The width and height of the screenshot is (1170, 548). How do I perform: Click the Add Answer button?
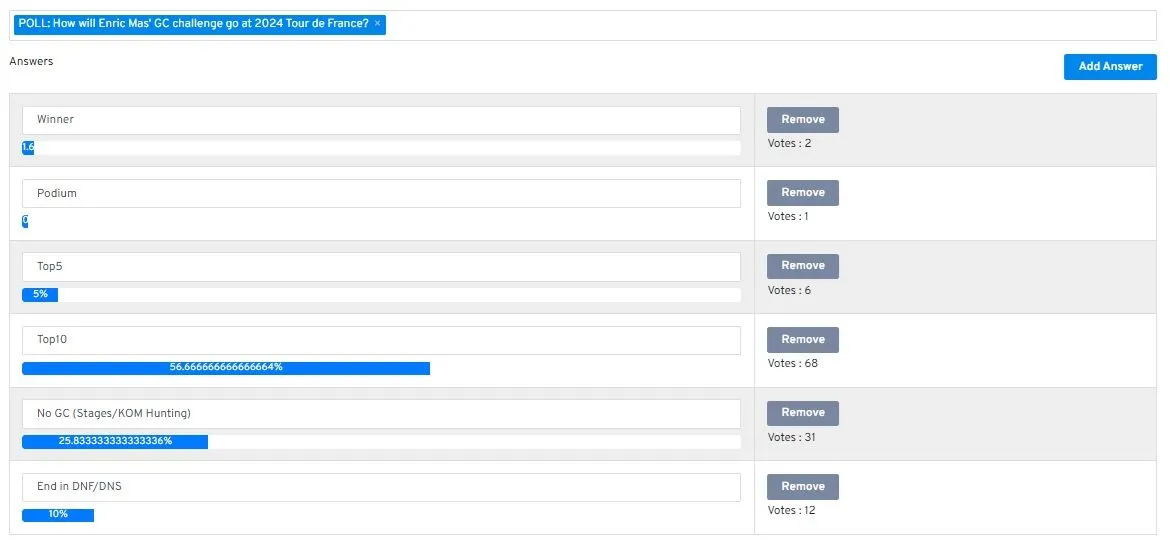click(x=1110, y=66)
